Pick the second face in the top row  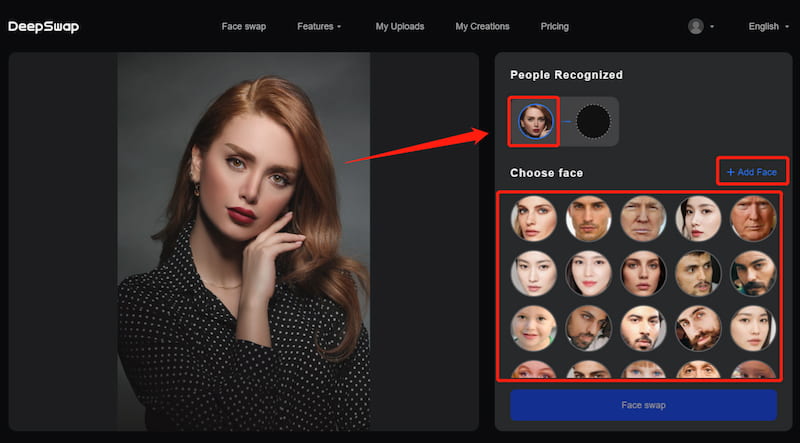589,218
